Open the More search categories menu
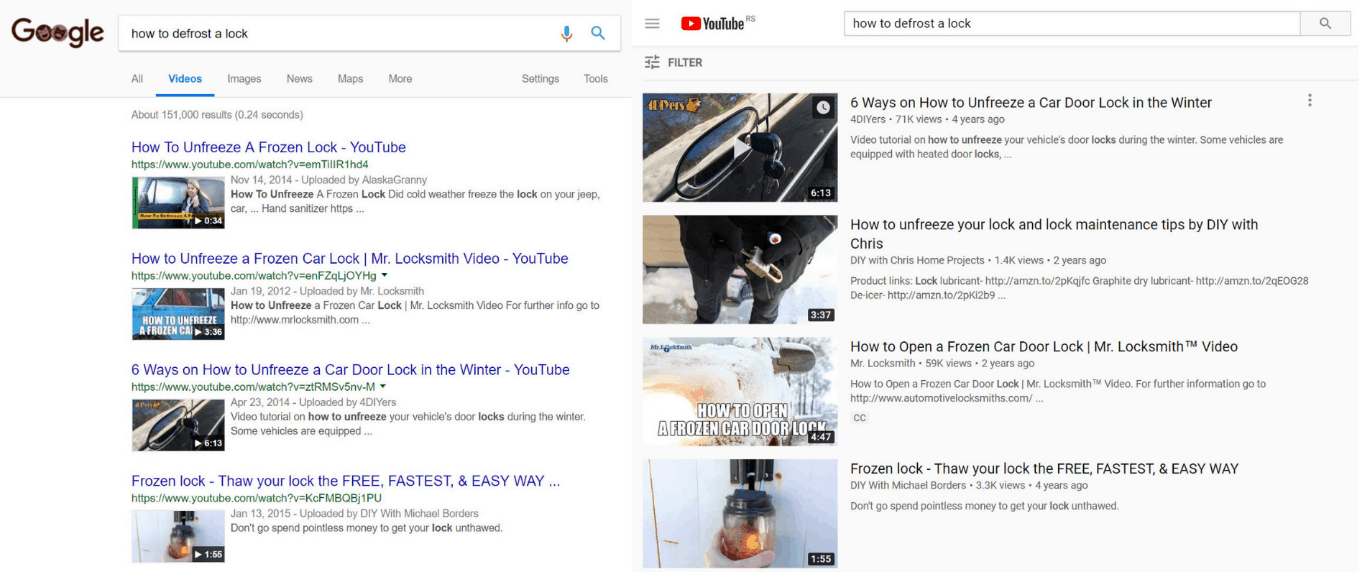 (400, 79)
